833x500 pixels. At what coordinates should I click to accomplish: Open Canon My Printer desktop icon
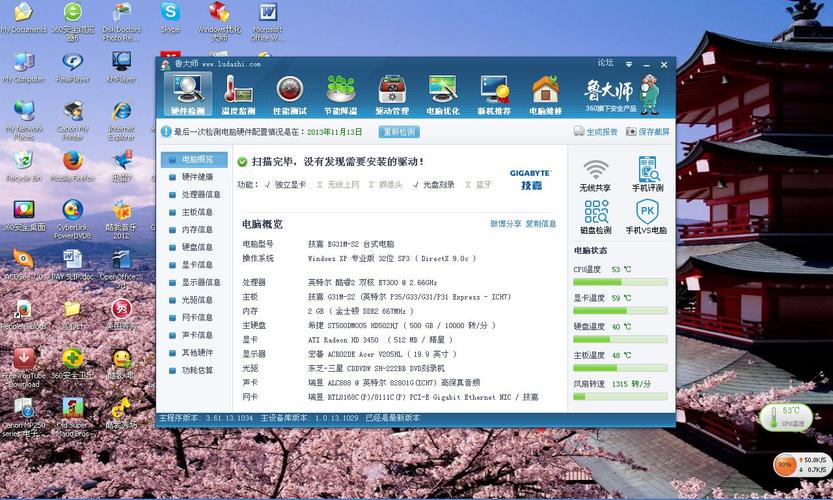click(73, 121)
